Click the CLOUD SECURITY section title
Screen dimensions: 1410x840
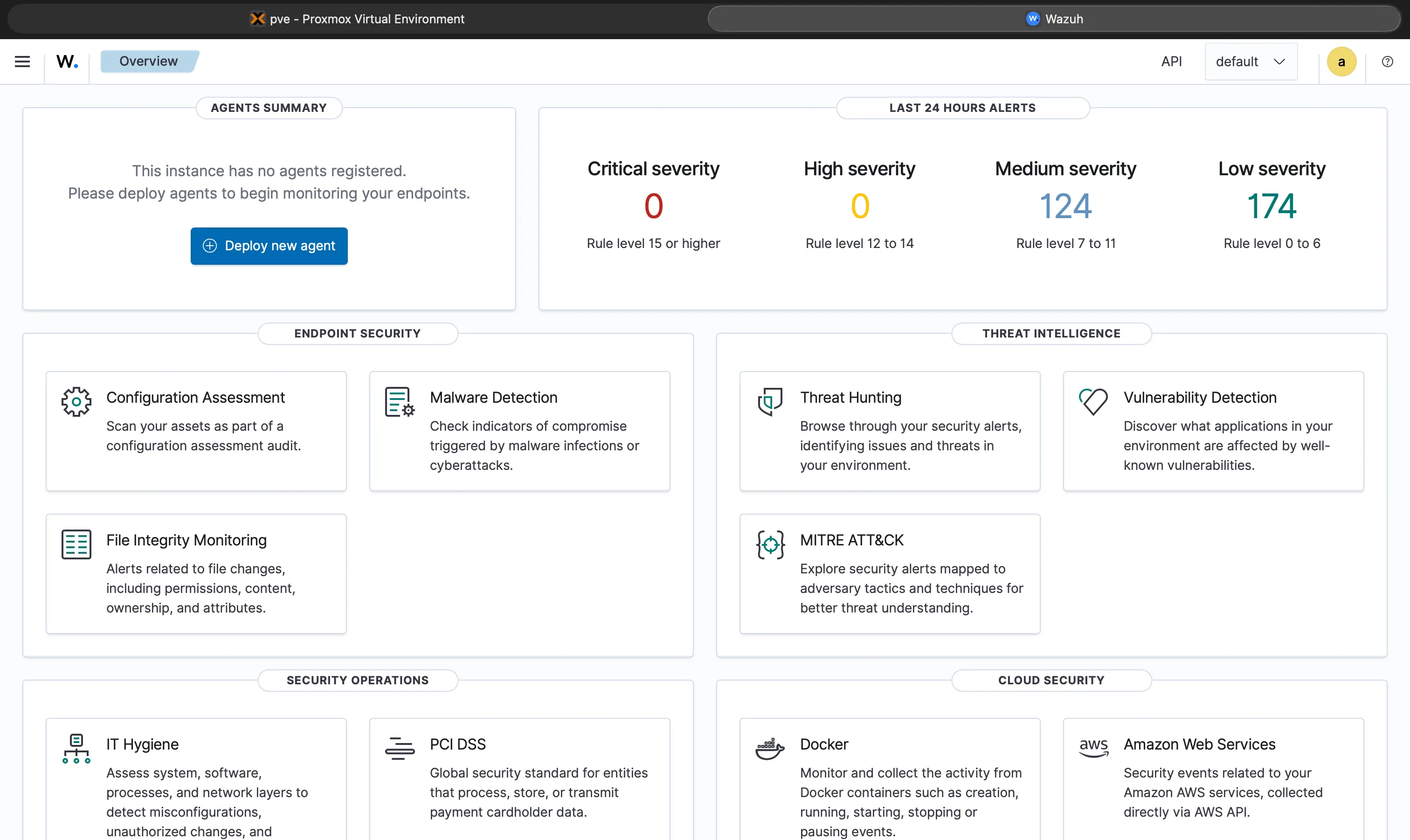pos(1051,681)
